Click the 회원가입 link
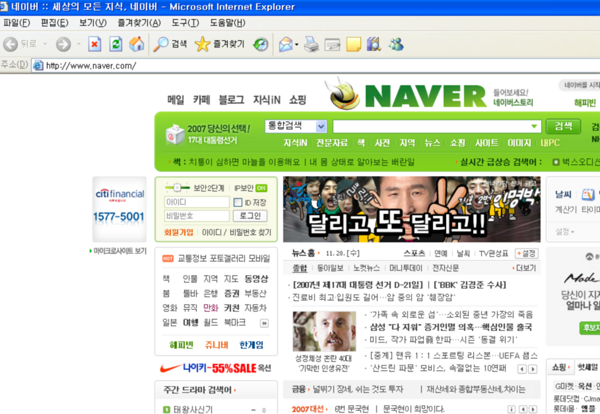The height and width of the screenshot is (414, 600). tap(178, 232)
